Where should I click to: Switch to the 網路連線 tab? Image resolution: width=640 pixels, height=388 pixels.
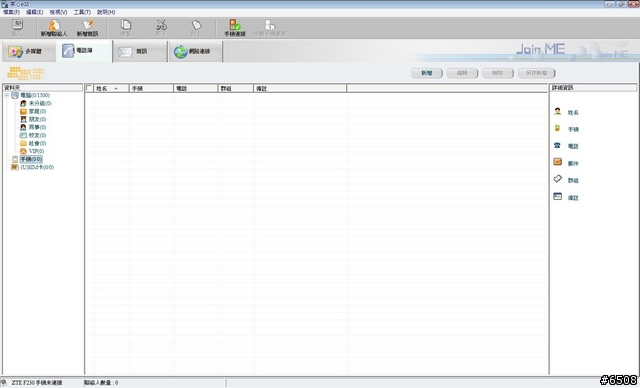(x=196, y=51)
